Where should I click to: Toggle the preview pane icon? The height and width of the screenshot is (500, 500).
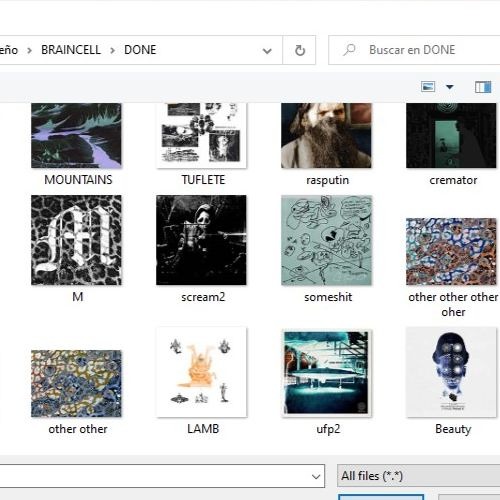(x=483, y=87)
